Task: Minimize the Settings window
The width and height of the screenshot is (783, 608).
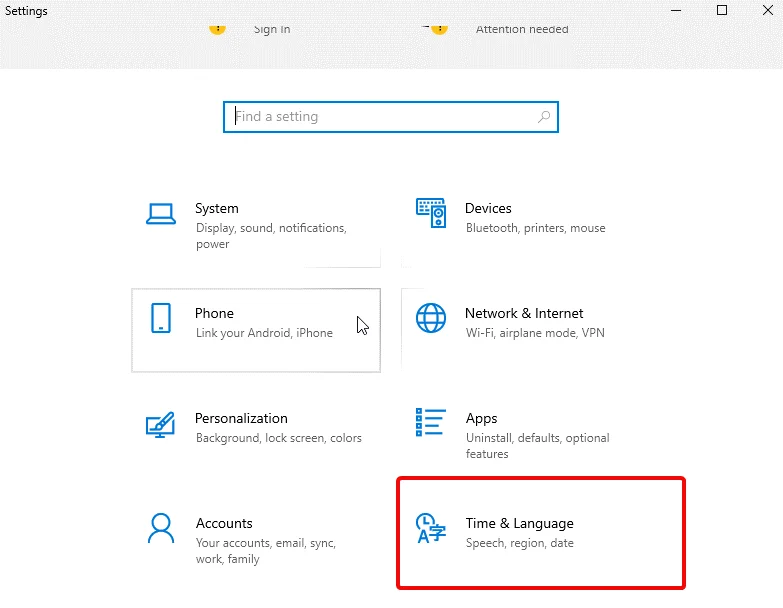Action: pos(676,10)
